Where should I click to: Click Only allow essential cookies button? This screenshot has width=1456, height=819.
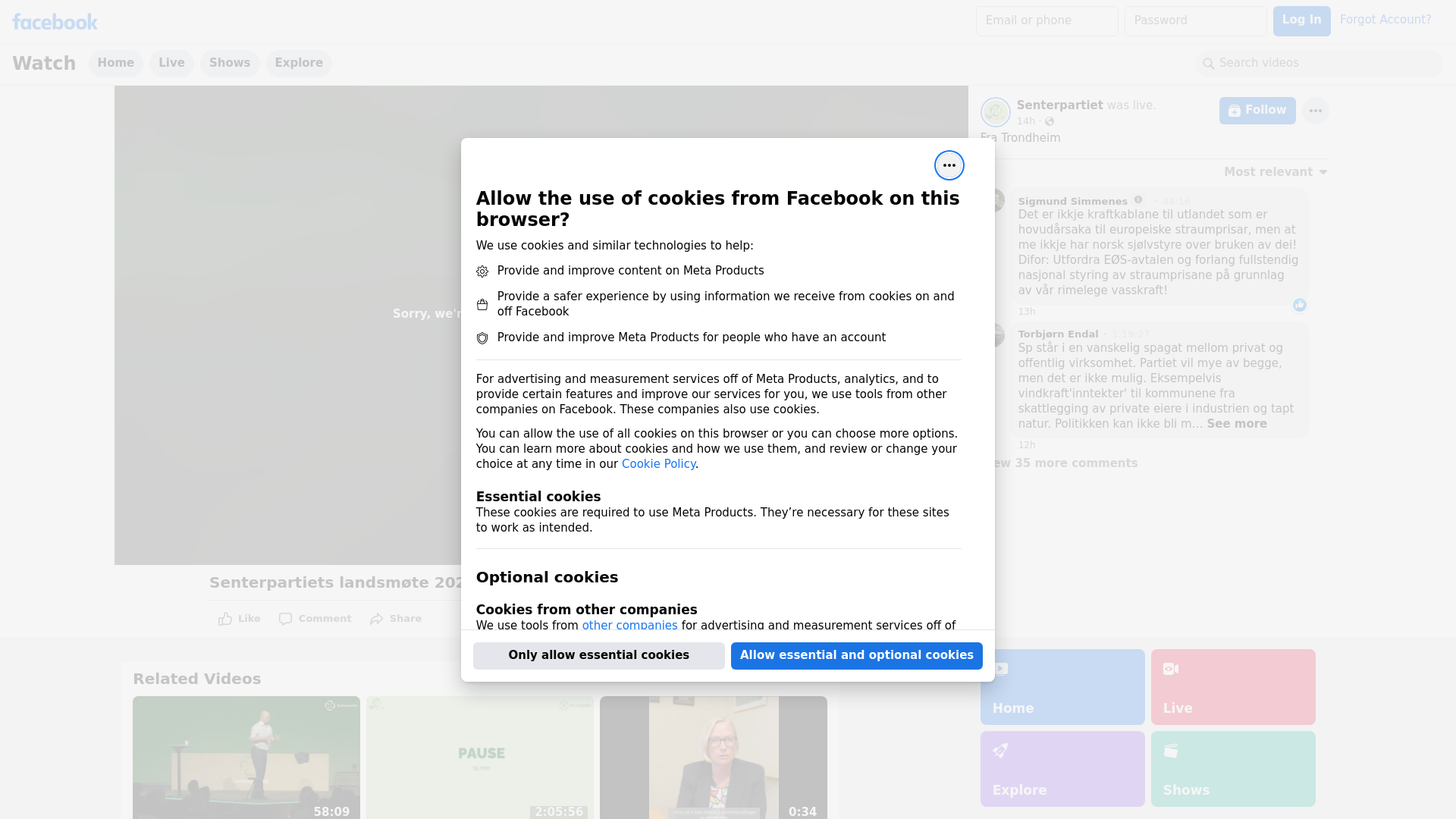[x=598, y=655]
